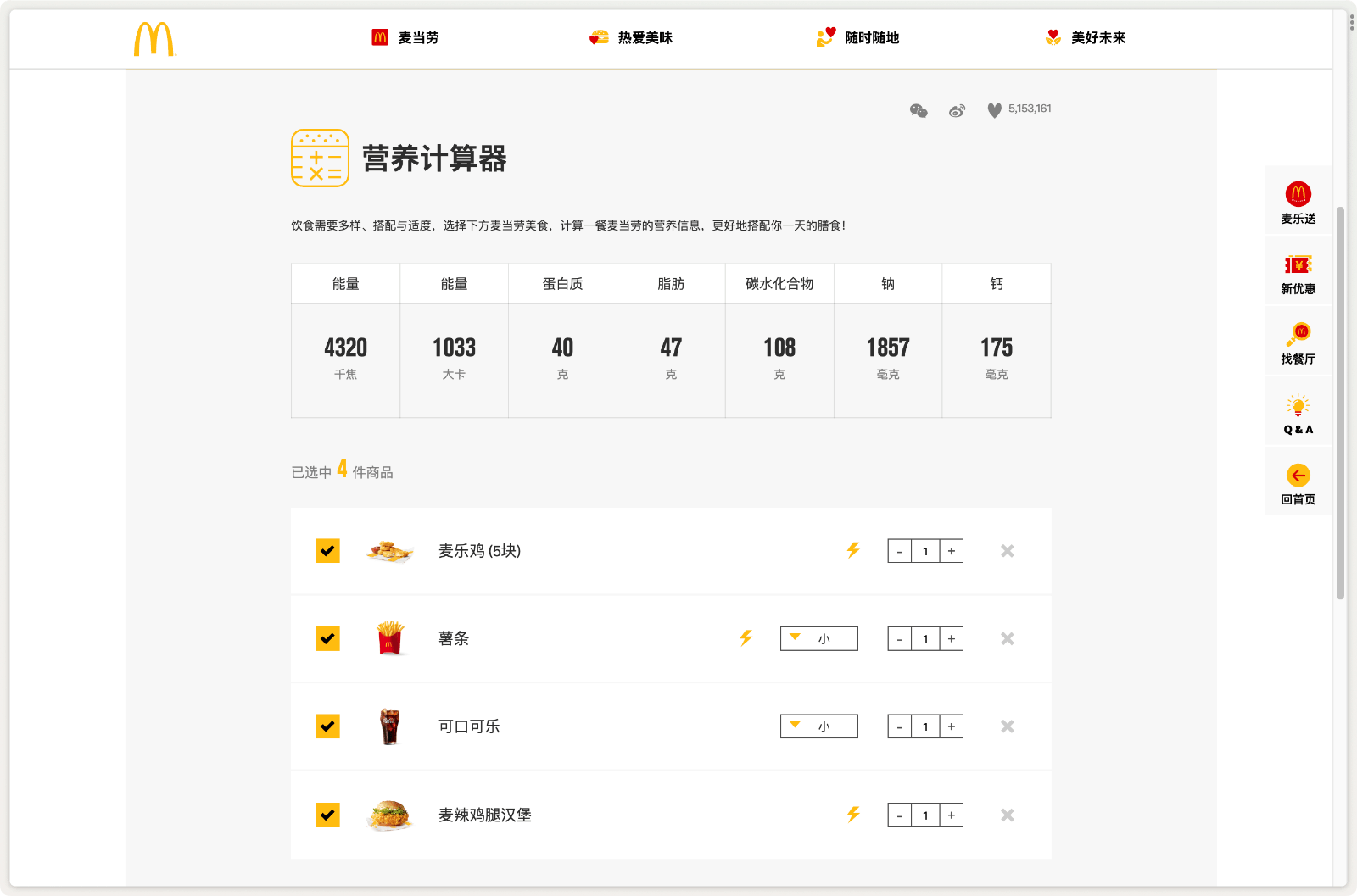Click the 麦辣鸡腿汉堡 item name
Screen dimensions: 1357x896
485,815
